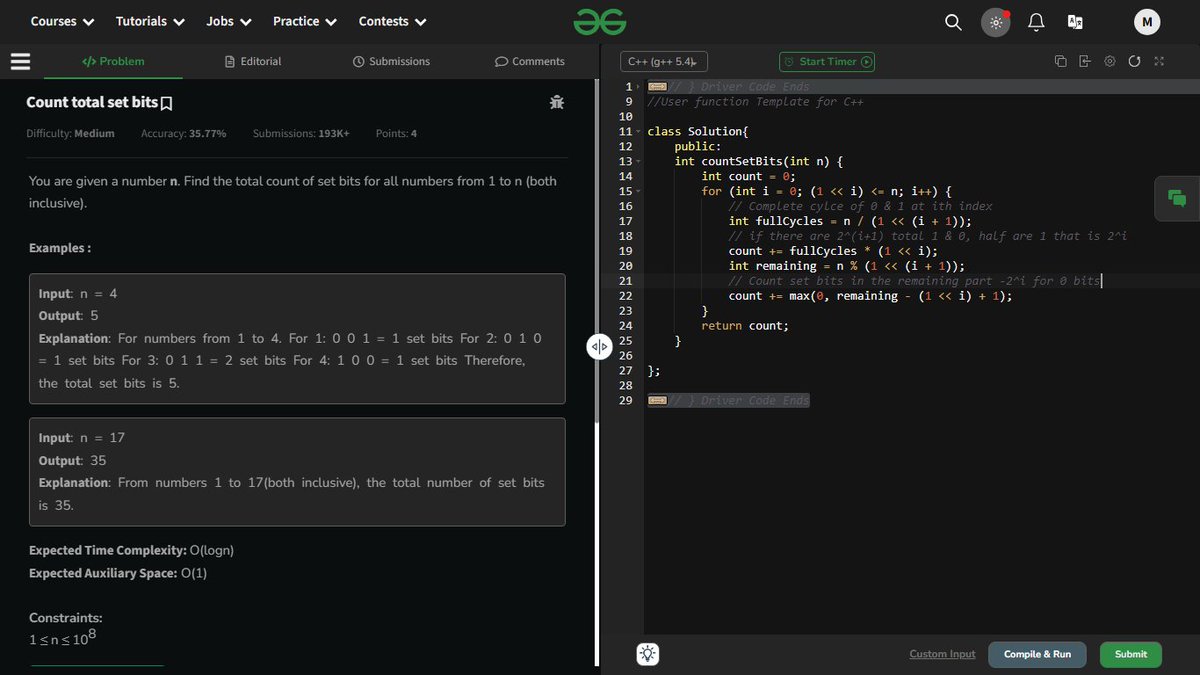Submit the solution
This screenshot has width=1200, height=675.
(1131, 654)
